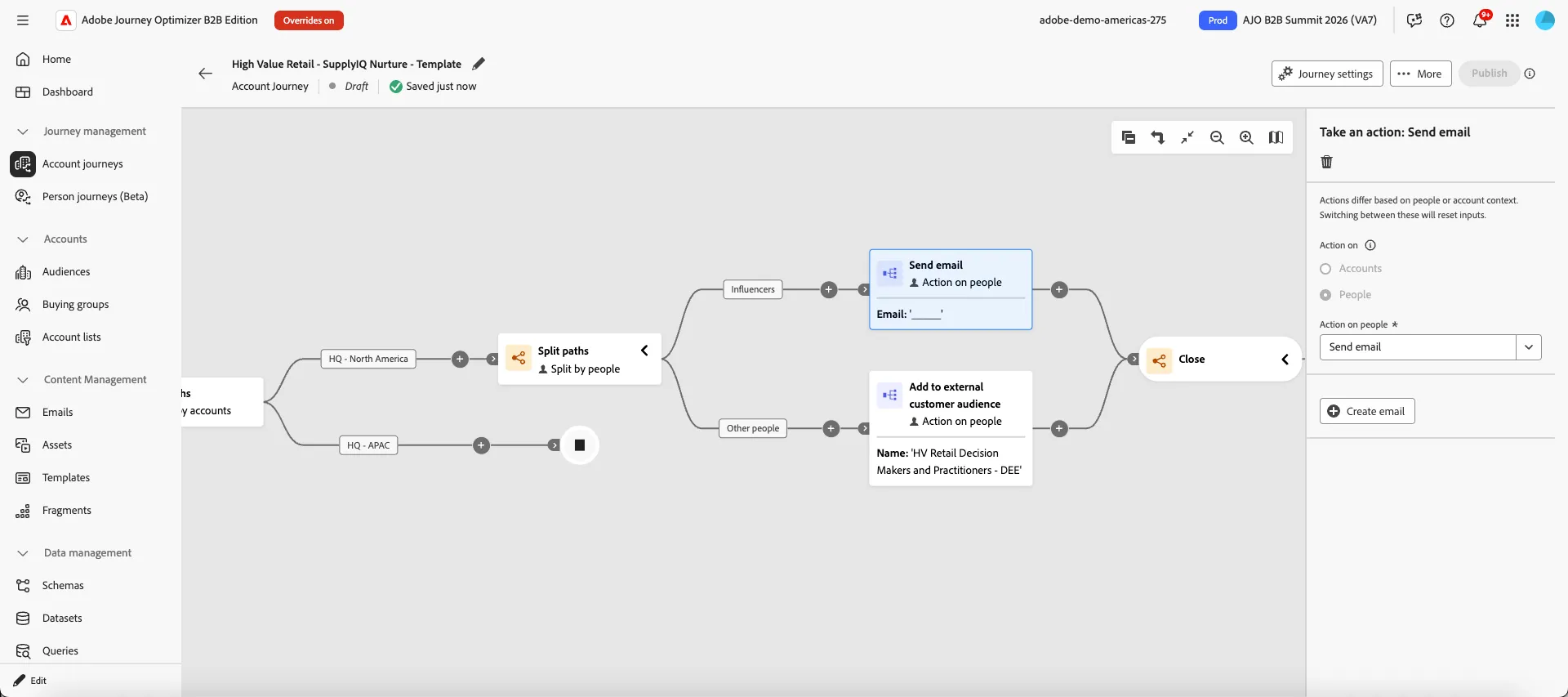Collapse the Split paths node chevron
Image resolution: width=1568 pixels, height=697 pixels.
644,351
